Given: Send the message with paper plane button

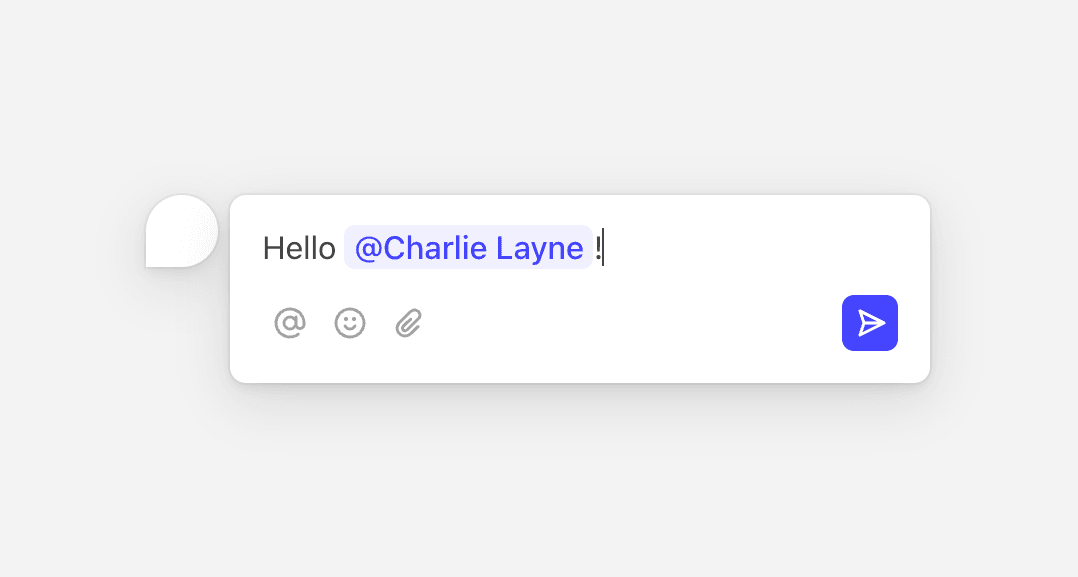Looking at the screenshot, I should click(x=870, y=323).
